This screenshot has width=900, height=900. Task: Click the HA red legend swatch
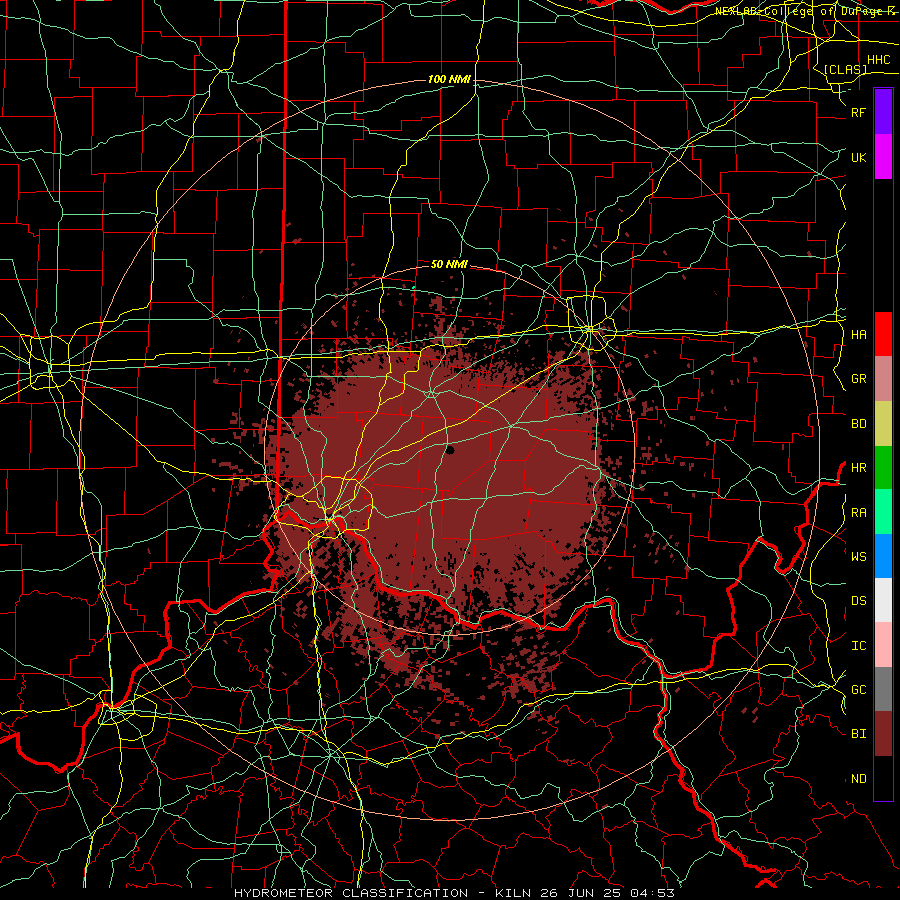coord(883,334)
